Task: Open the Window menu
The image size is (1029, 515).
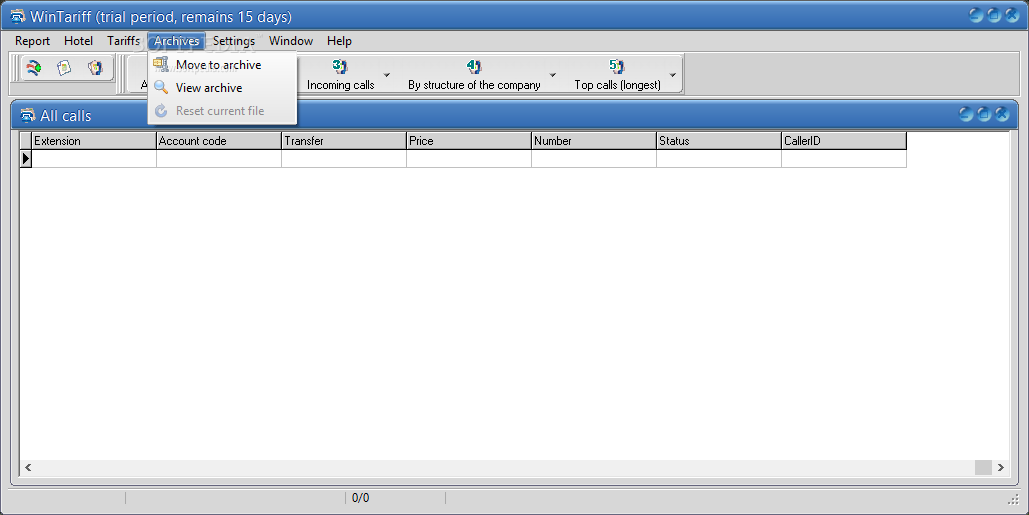Action: coord(291,41)
